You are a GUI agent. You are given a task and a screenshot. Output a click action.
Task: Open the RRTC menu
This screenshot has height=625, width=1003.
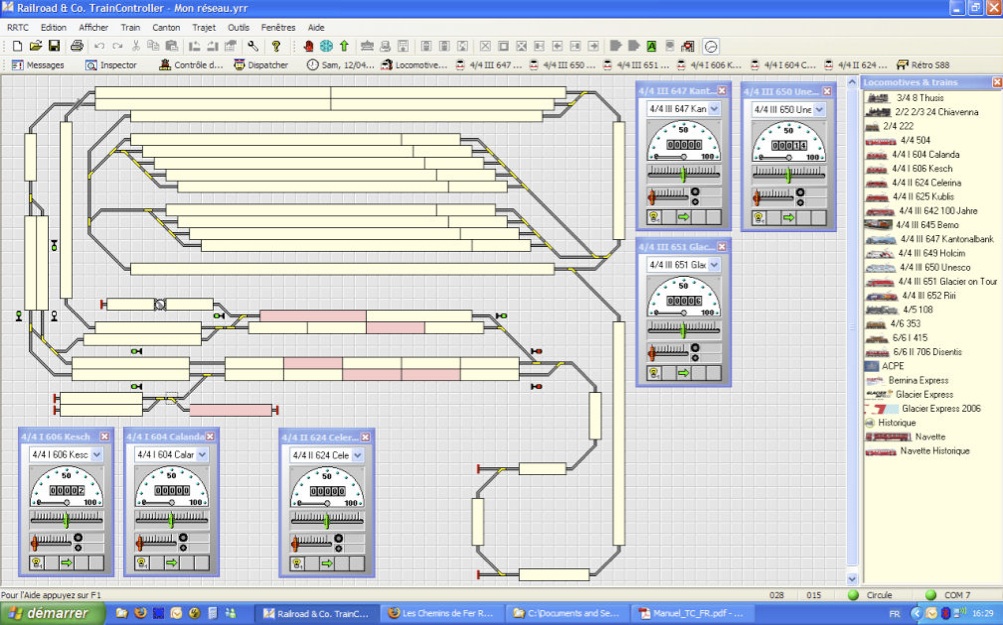point(18,28)
